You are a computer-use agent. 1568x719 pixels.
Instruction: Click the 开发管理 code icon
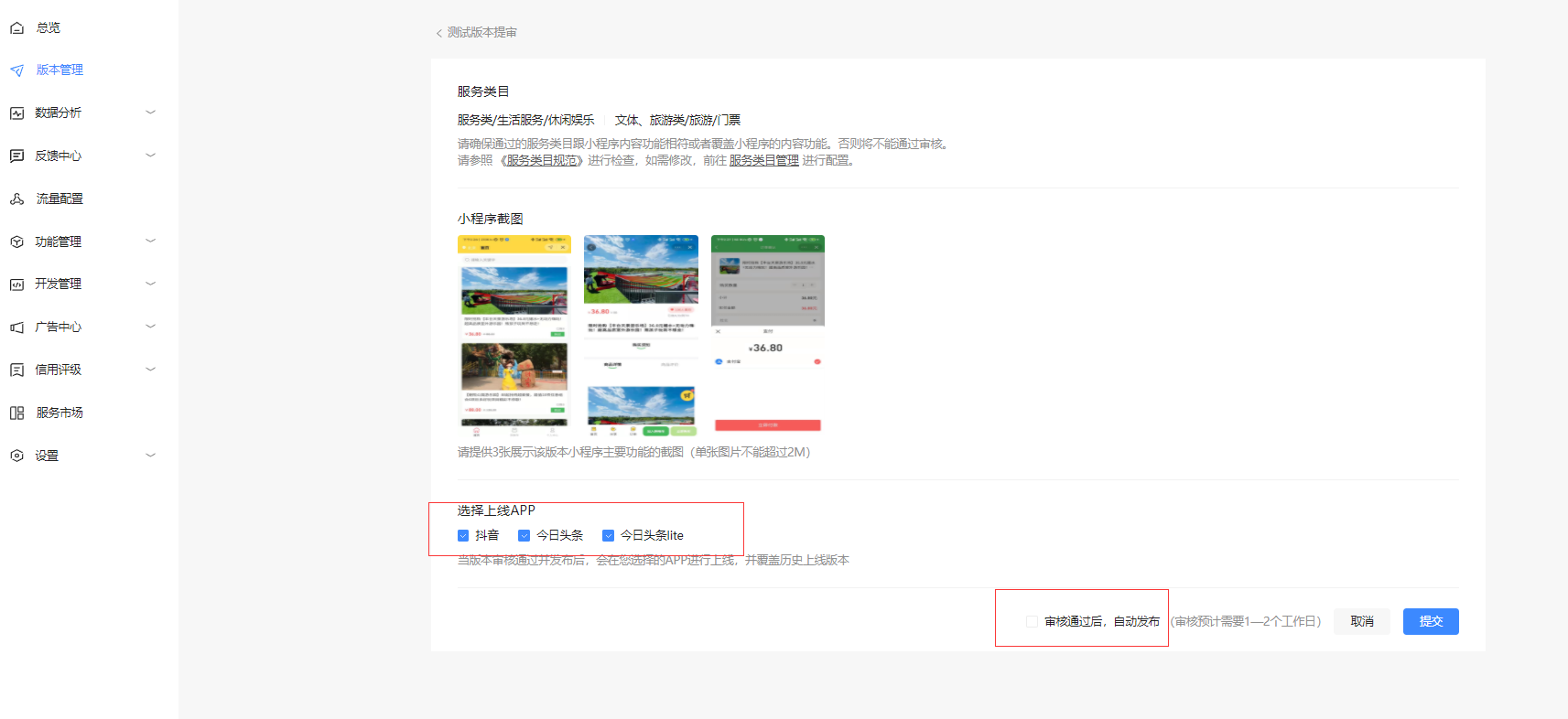[16, 284]
